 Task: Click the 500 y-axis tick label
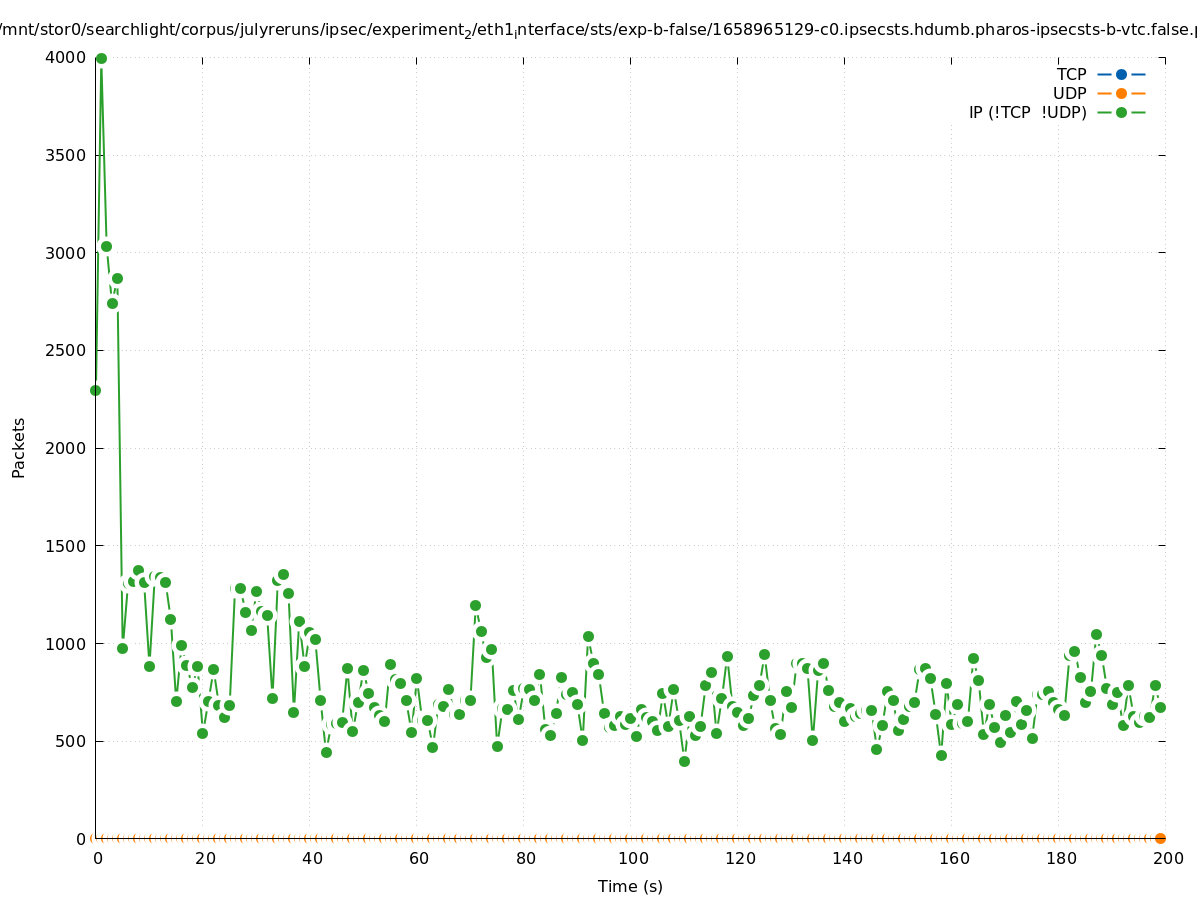(x=70, y=741)
